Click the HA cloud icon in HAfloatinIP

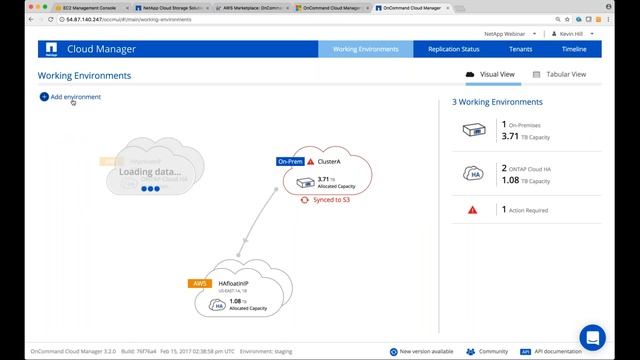pyautogui.click(x=217, y=305)
